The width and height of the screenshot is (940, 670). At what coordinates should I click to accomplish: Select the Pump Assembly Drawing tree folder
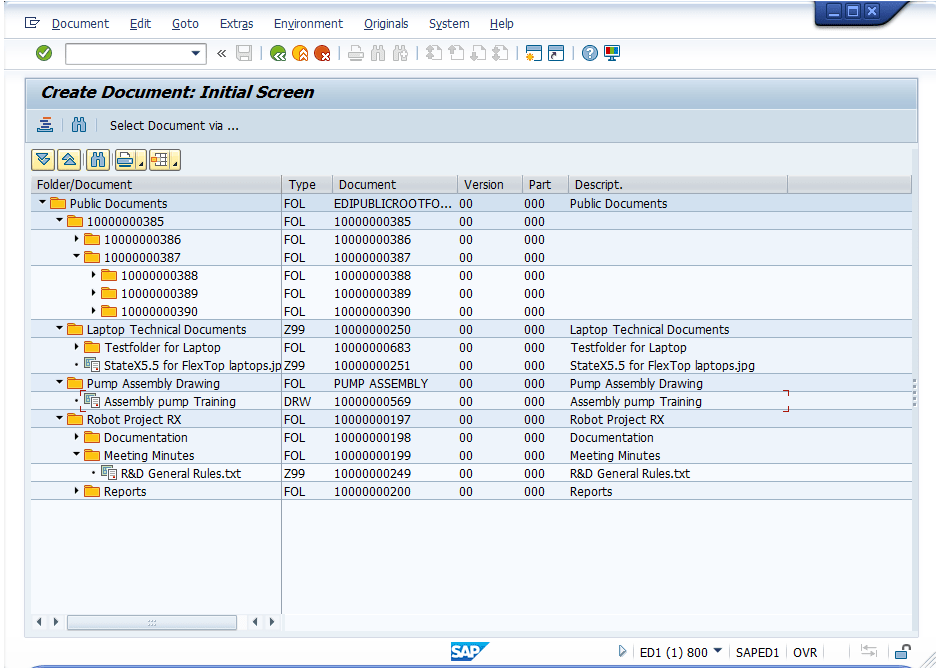[153, 383]
